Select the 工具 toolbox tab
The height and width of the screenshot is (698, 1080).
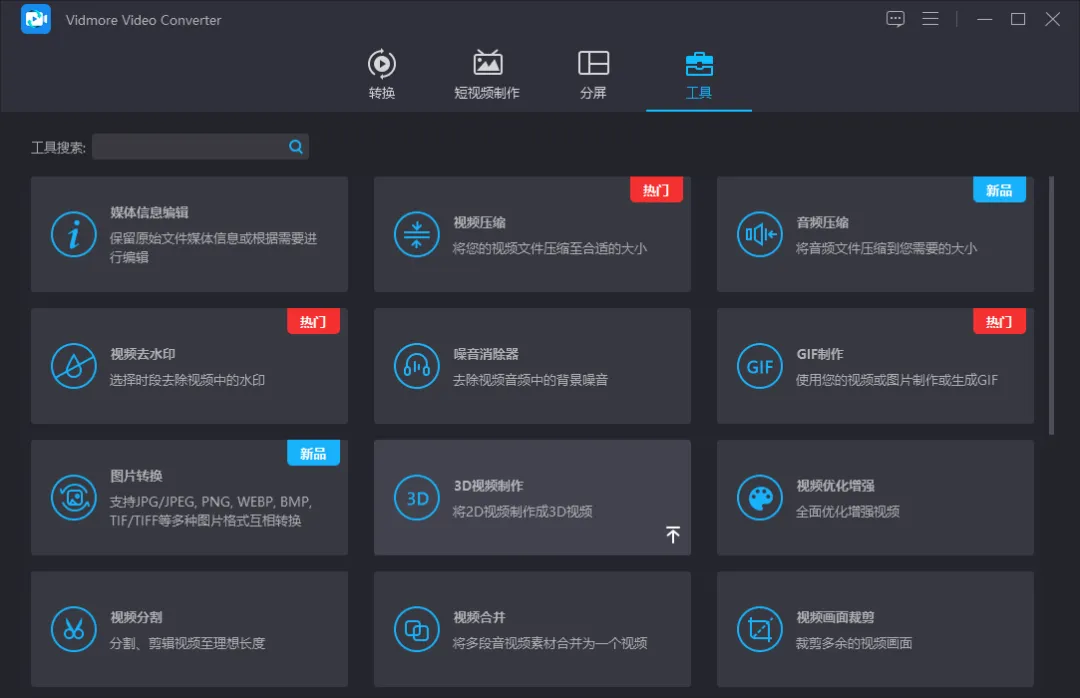pyautogui.click(x=698, y=74)
